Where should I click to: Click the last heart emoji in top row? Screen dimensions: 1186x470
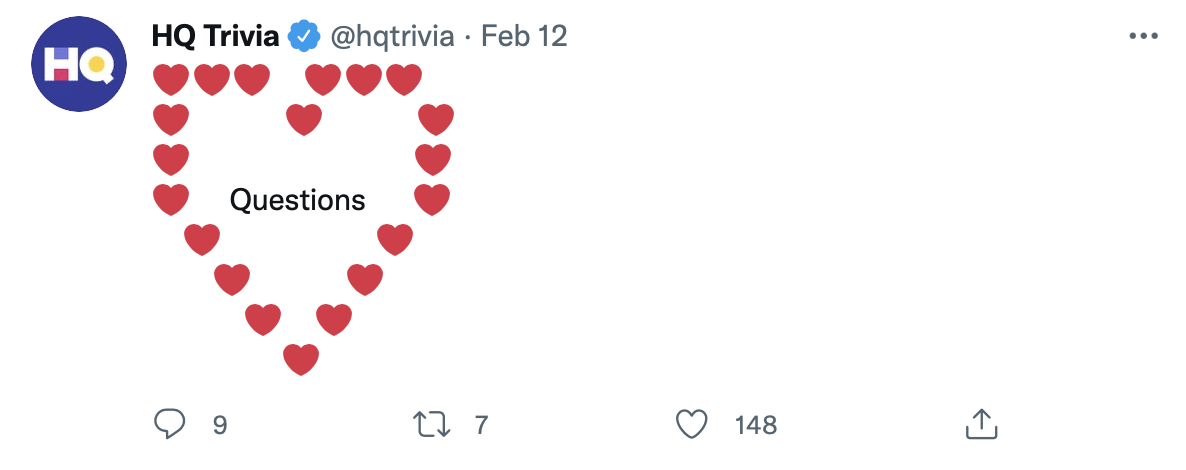404,79
